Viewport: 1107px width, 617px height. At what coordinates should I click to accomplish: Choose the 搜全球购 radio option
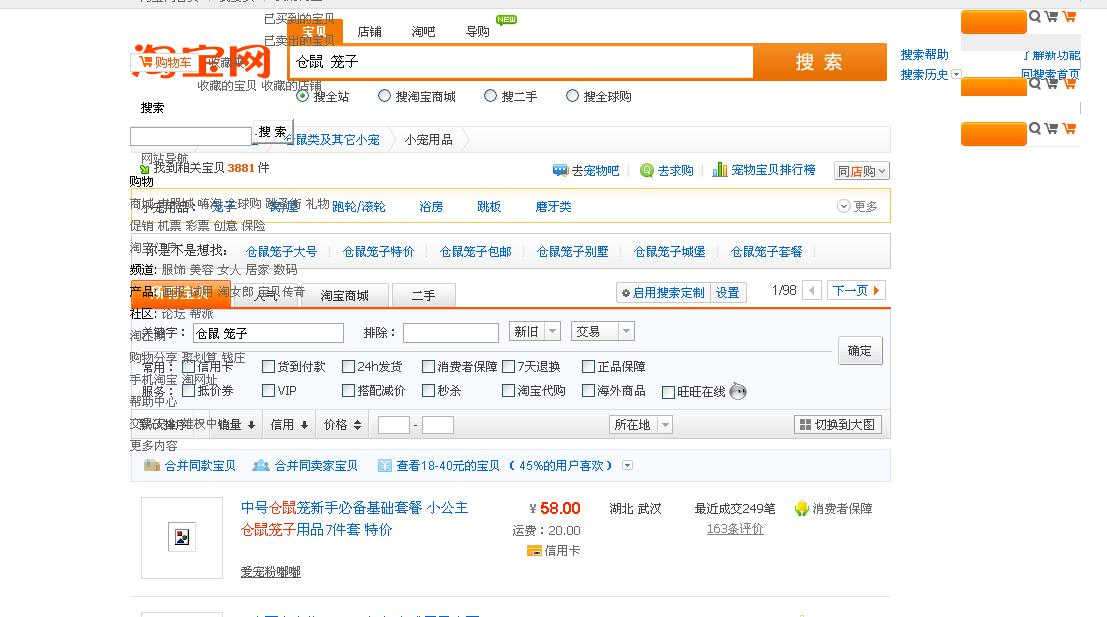[x=572, y=96]
